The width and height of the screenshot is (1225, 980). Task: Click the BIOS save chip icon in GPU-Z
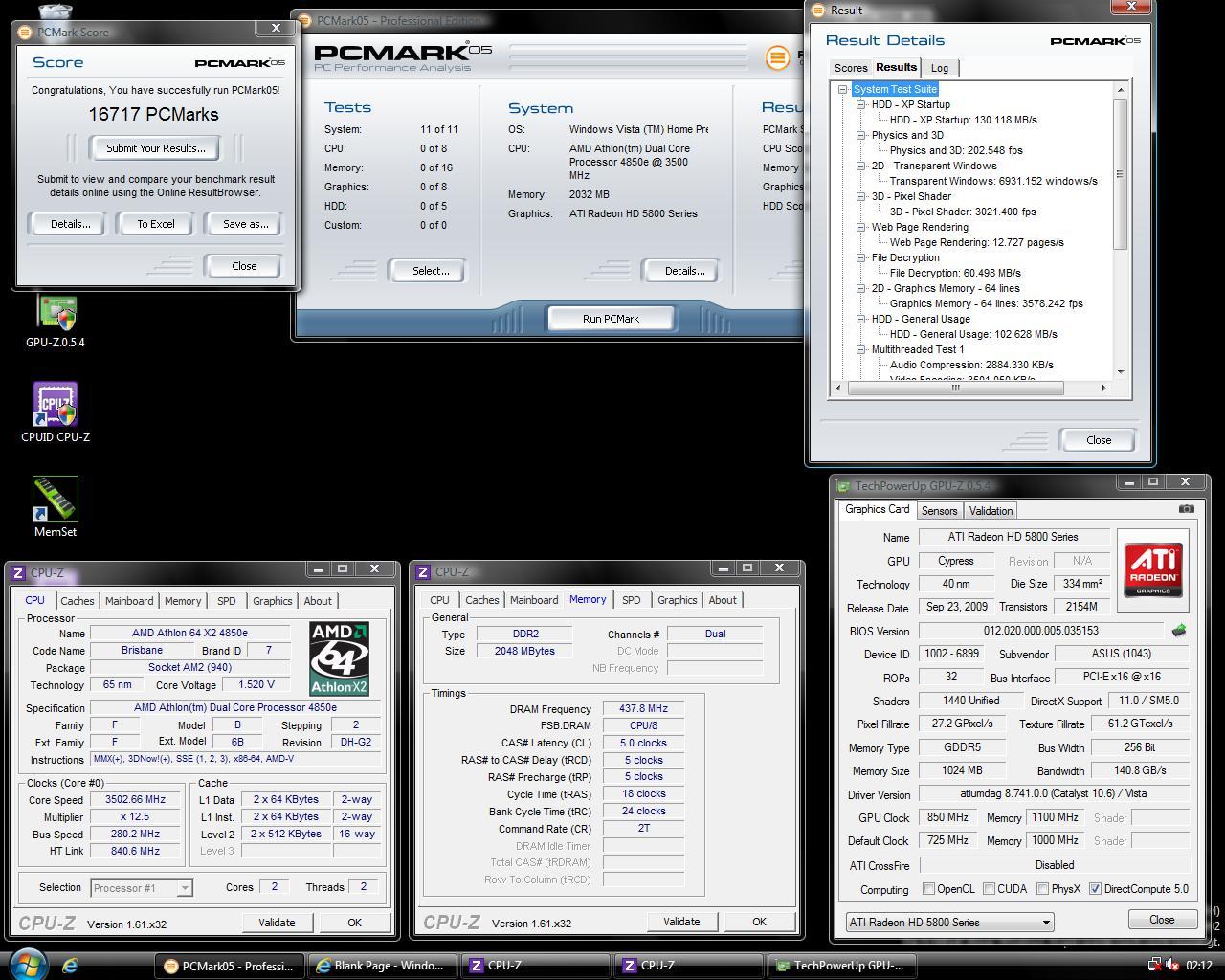(1179, 631)
